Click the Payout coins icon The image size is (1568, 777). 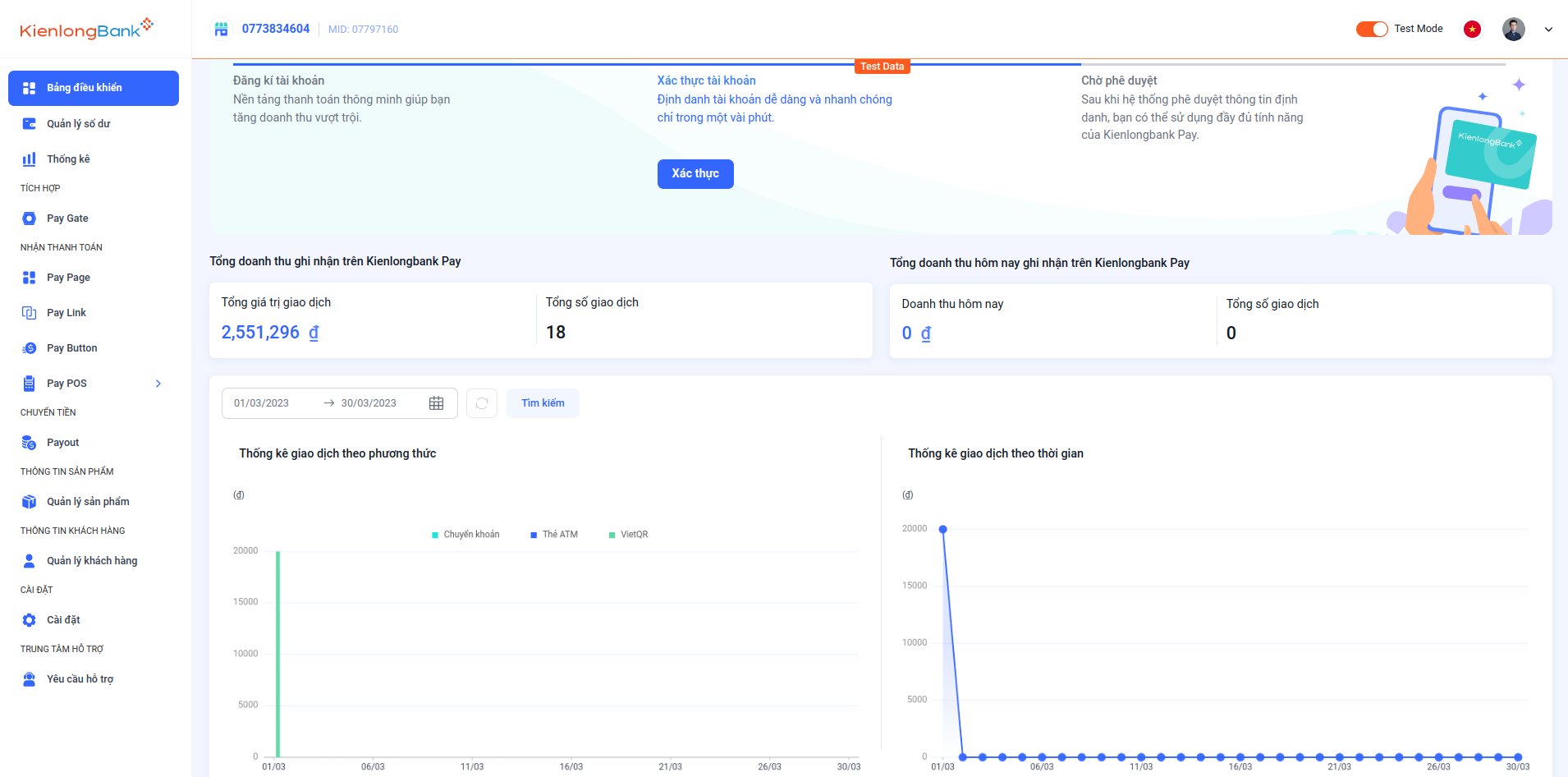pos(29,443)
